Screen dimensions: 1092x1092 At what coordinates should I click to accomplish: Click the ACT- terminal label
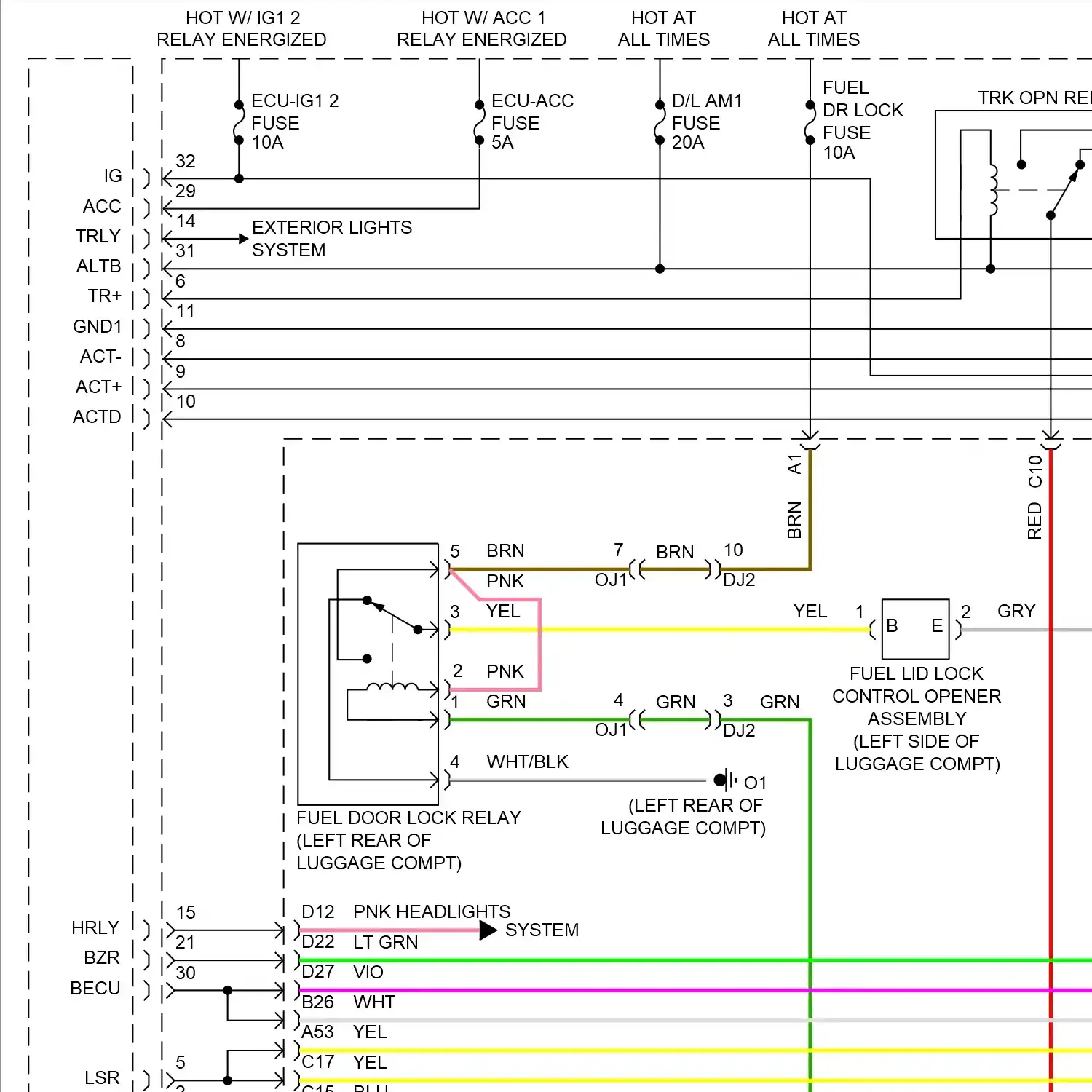(x=100, y=357)
